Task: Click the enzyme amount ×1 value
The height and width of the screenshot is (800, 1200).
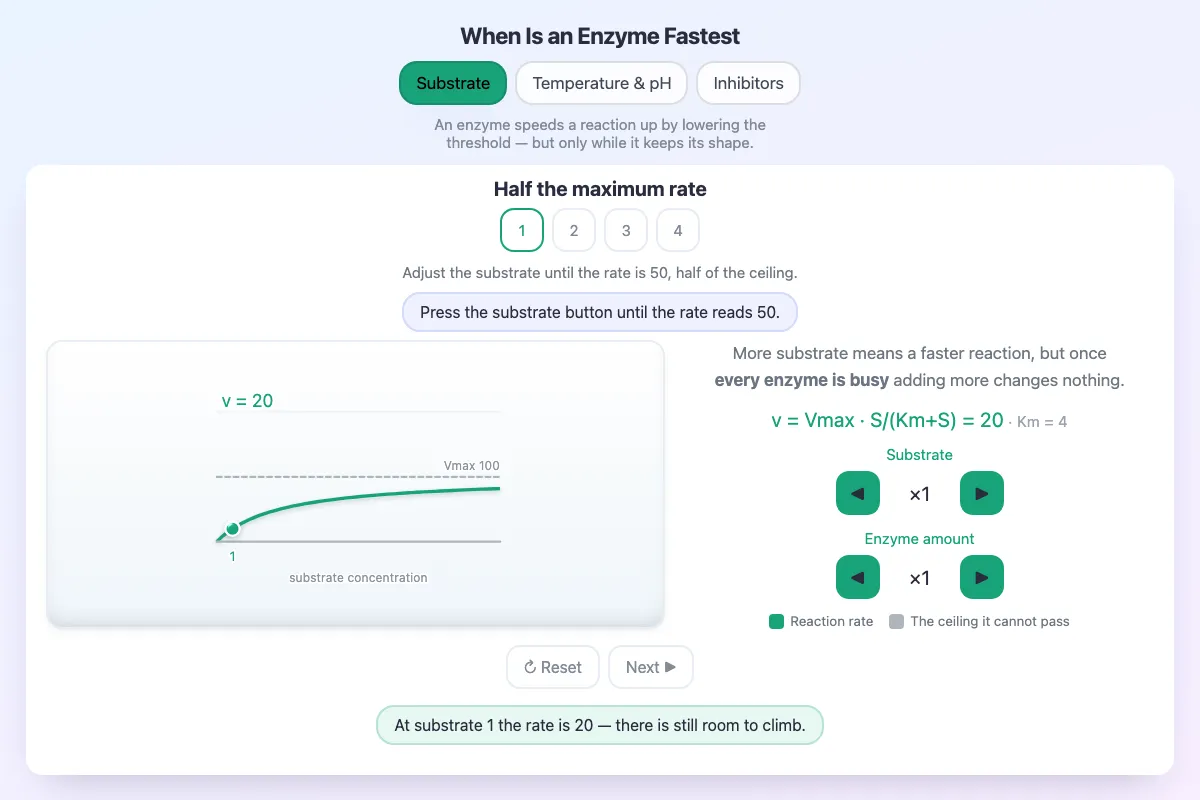Action: click(x=920, y=578)
